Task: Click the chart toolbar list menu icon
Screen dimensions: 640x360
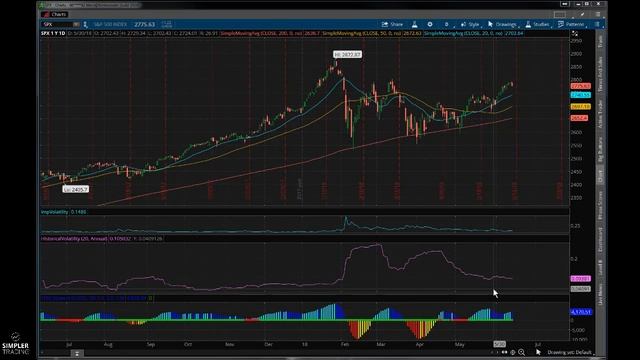Action: click(x=597, y=24)
